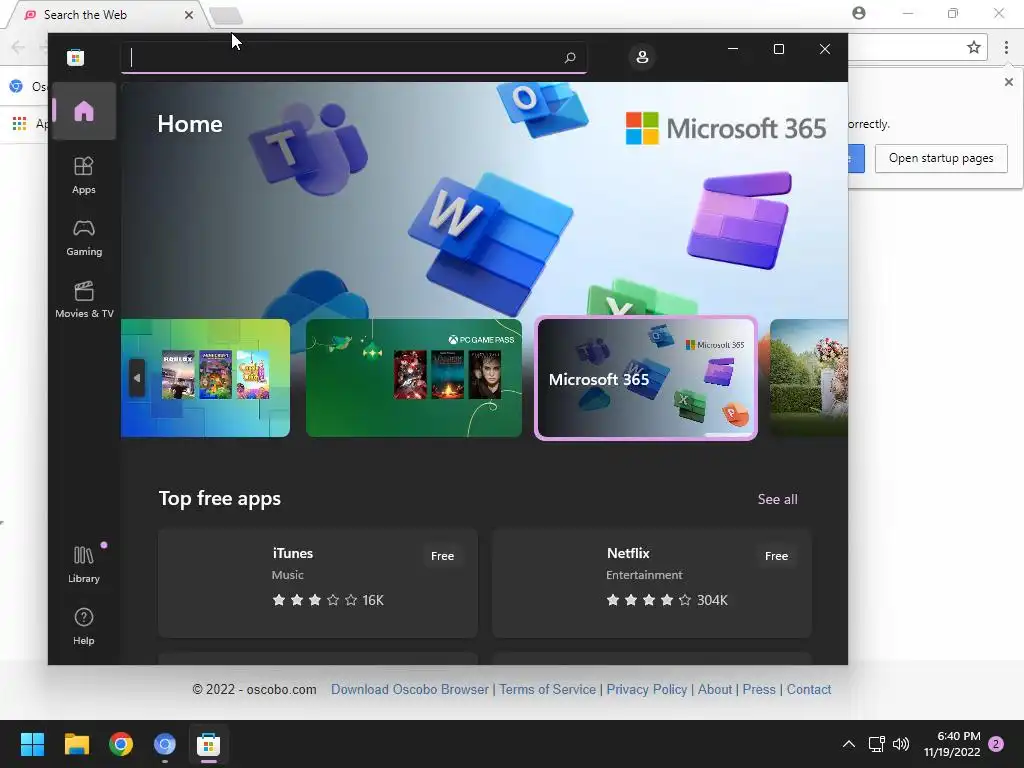This screenshot has width=1024, height=768.
Task: Switch to Oscobo browser in taskbar
Action: 165,744
